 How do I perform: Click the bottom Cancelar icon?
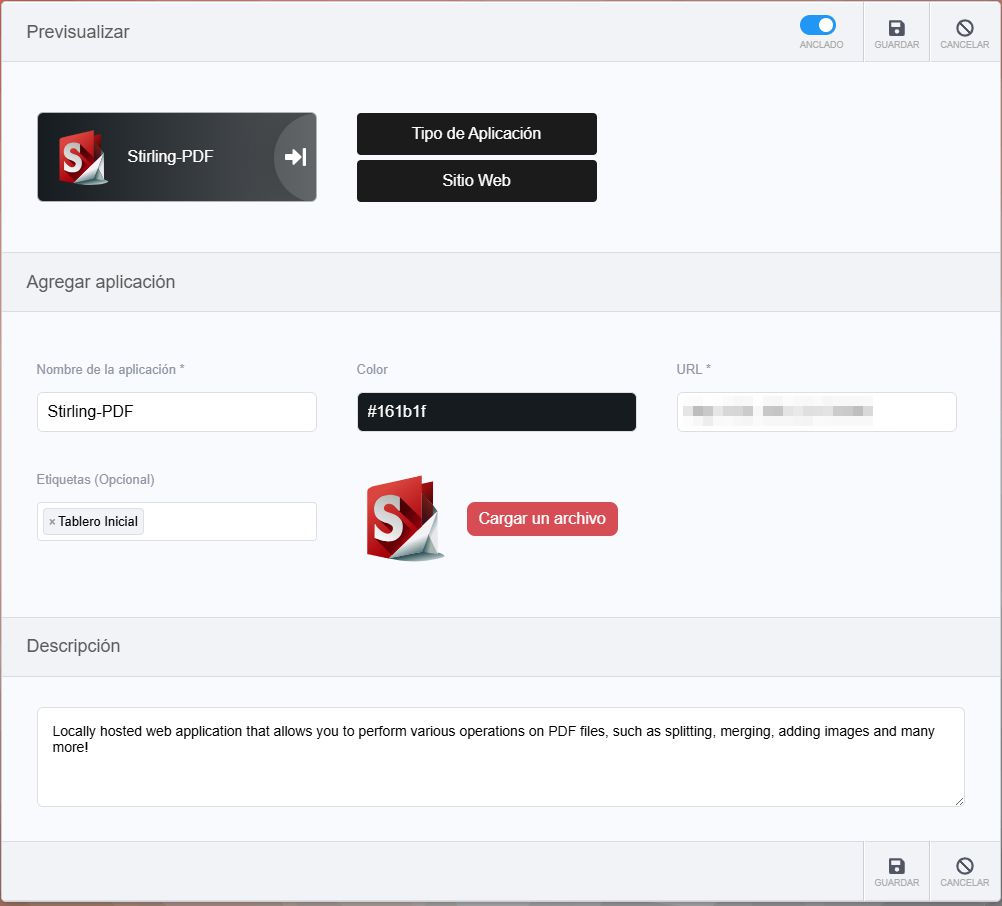tap(964, 867)
